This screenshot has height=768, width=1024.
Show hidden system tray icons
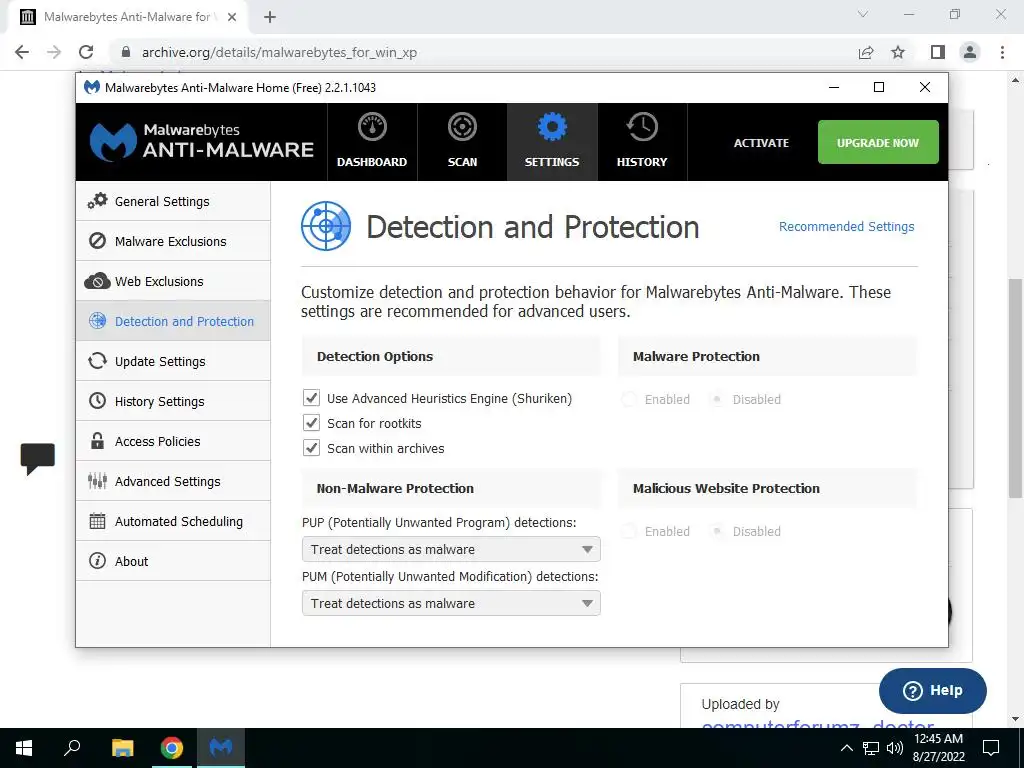(x=846, y=748)
